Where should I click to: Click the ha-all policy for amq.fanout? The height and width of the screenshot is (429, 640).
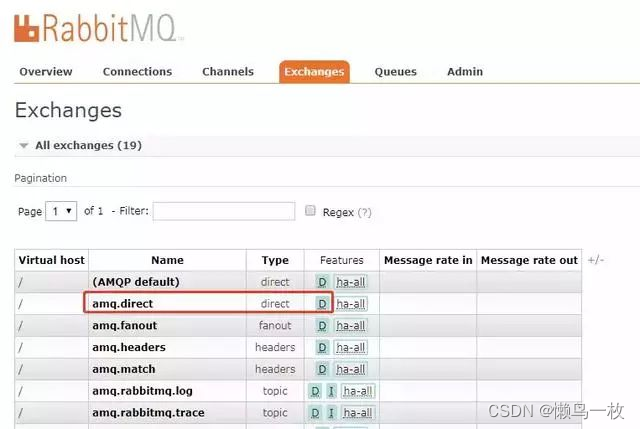351,326
